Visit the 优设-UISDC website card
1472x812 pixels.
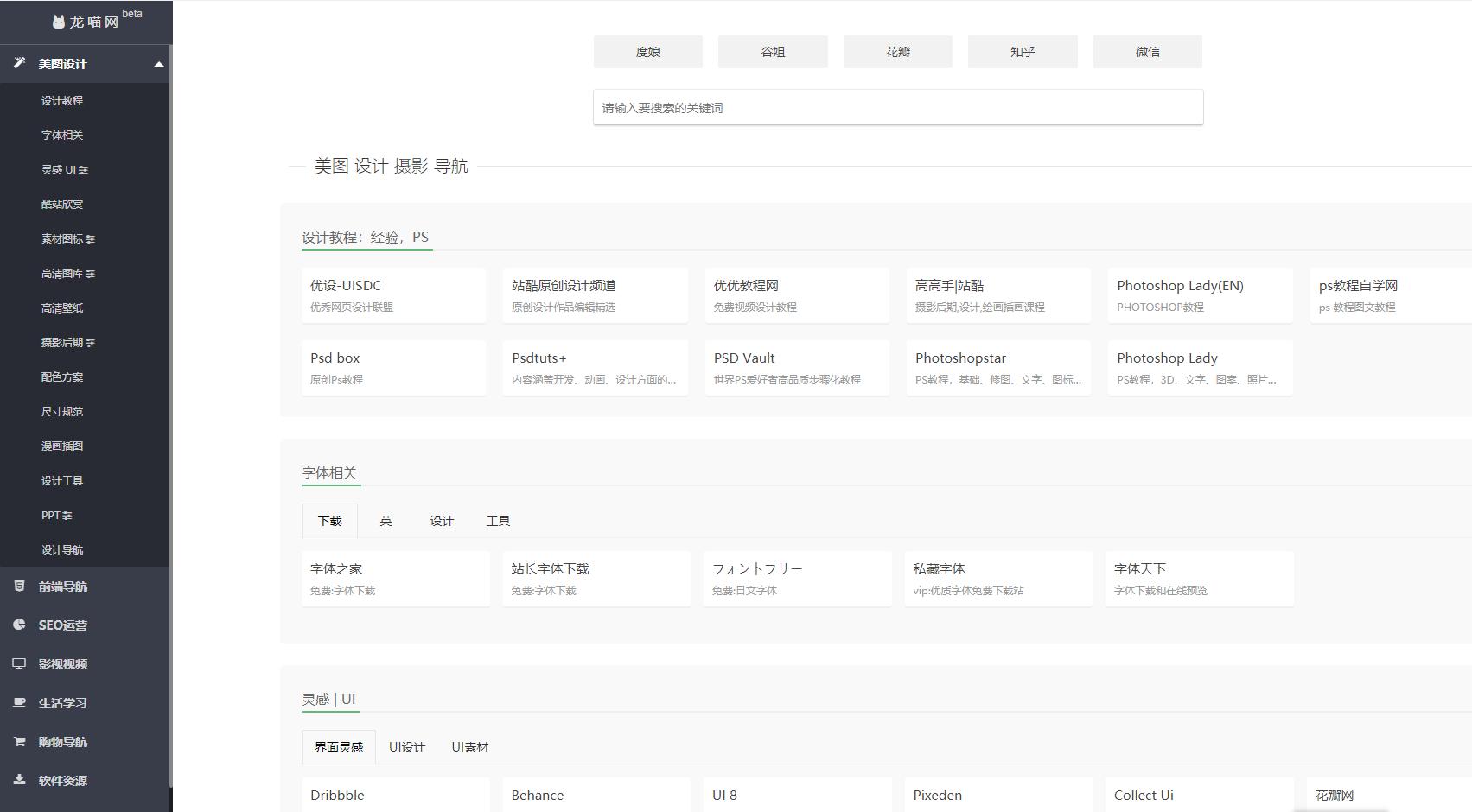(394, 295)
